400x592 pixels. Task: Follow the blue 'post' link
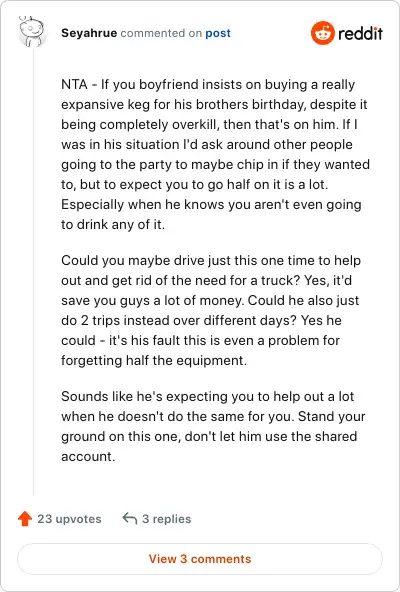point(218,33)
